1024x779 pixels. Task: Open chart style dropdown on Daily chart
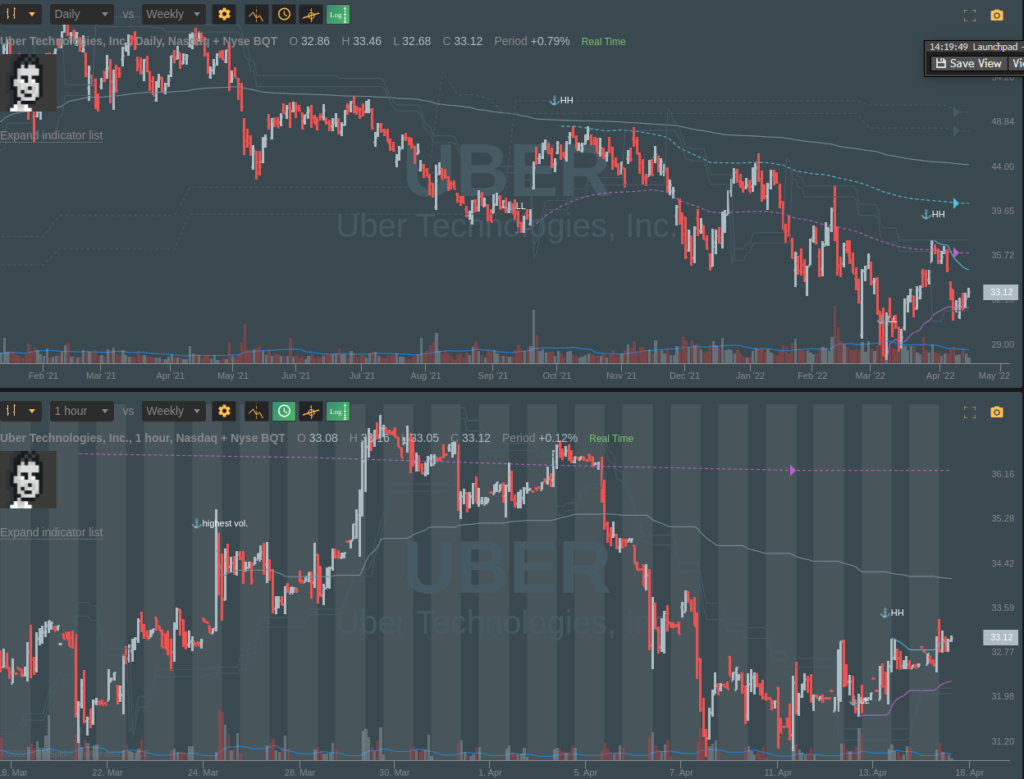(x=20, y=14)
